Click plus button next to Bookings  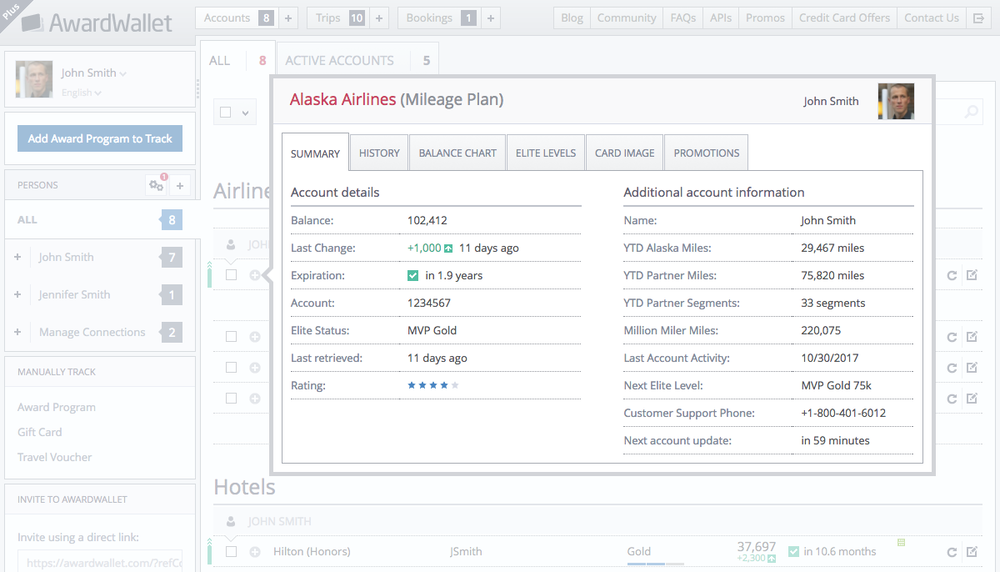[x=490, y=18]
